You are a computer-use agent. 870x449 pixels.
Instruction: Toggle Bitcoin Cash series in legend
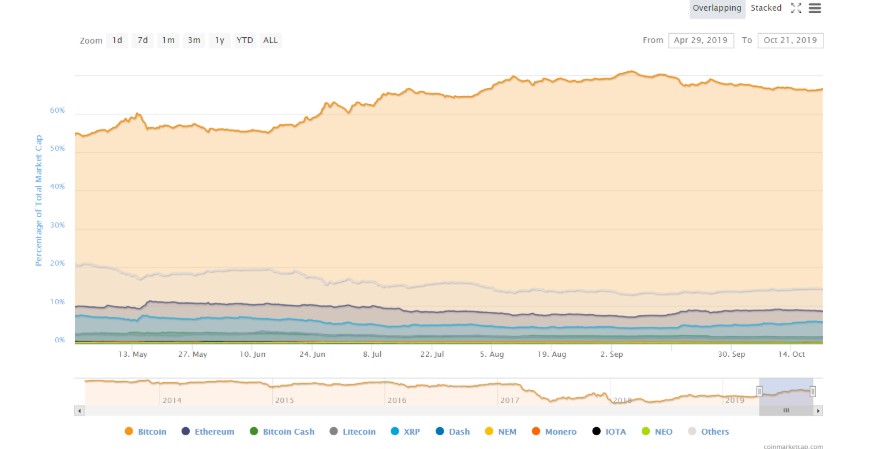(x=282, y=432)
